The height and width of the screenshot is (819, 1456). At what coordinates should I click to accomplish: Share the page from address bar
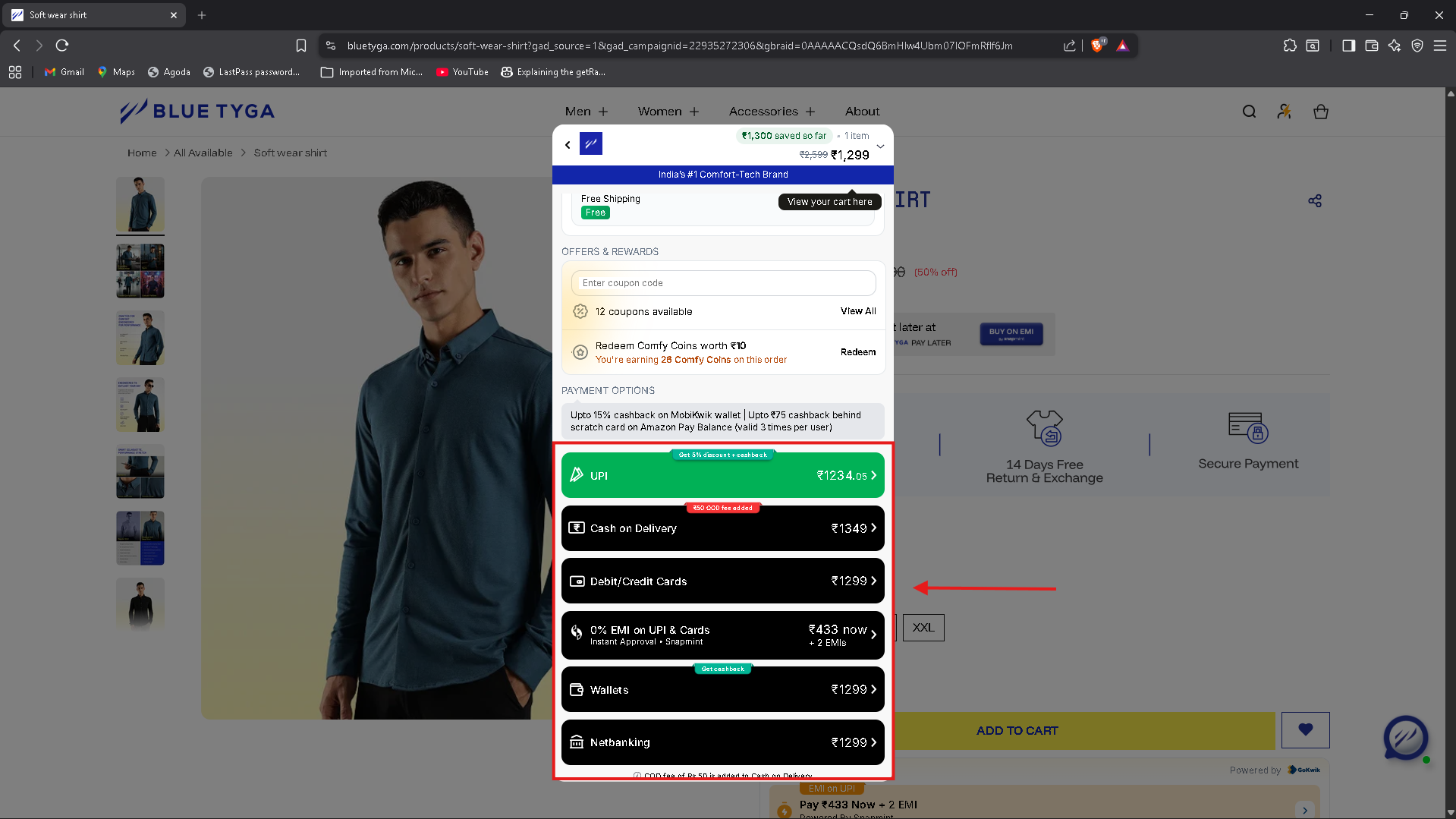[1070, 46]
